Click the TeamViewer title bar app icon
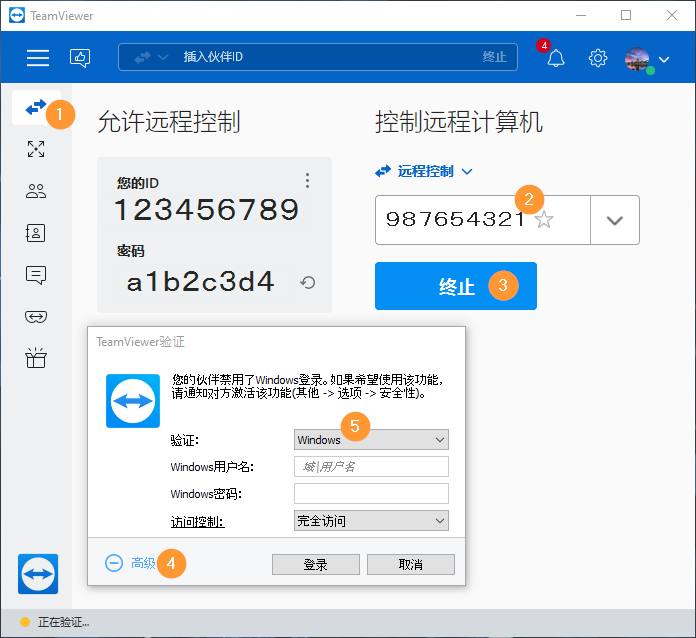 click(x=17, y=16)
